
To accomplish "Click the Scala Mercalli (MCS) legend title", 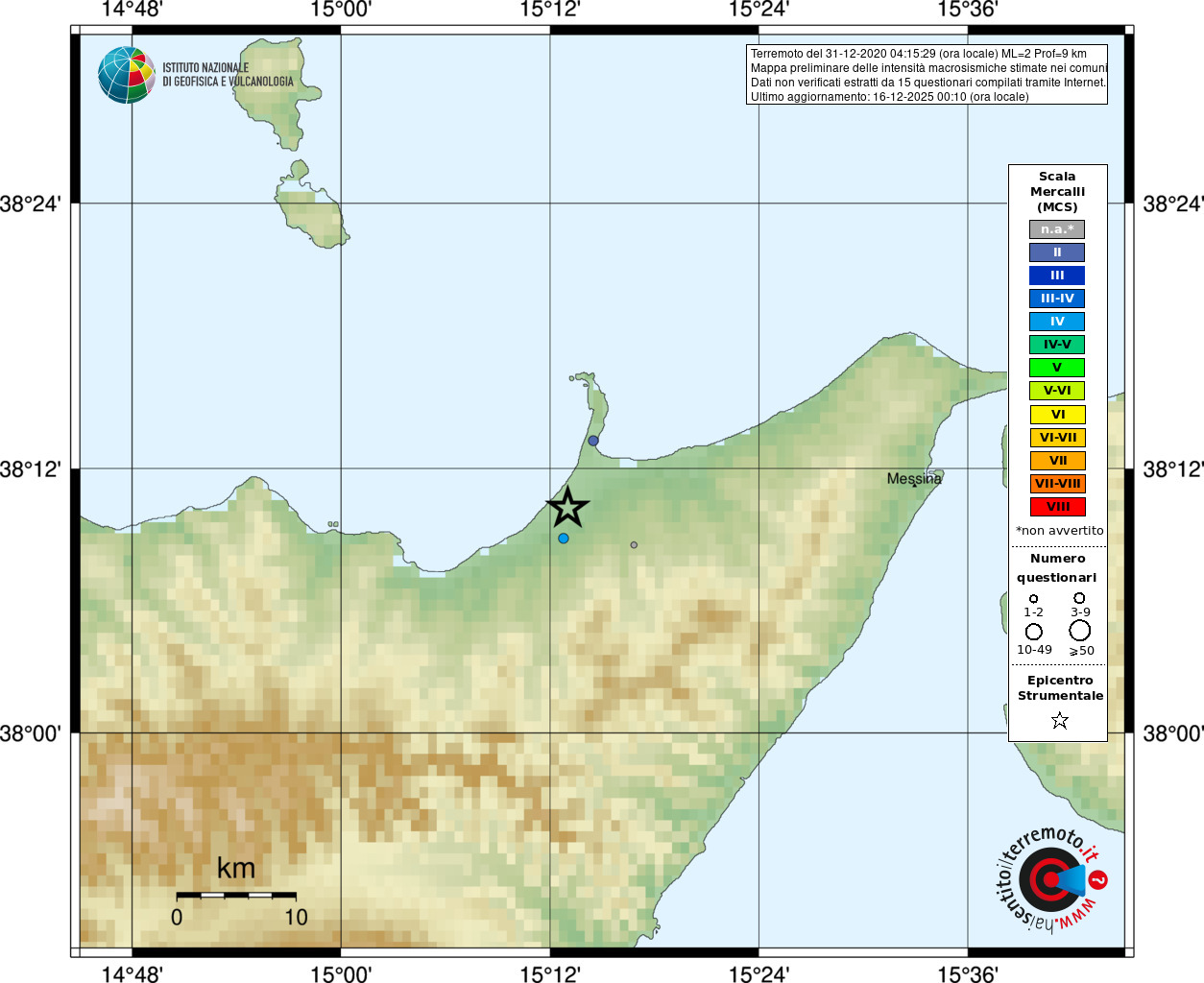I will click(x=1057, y=192).
